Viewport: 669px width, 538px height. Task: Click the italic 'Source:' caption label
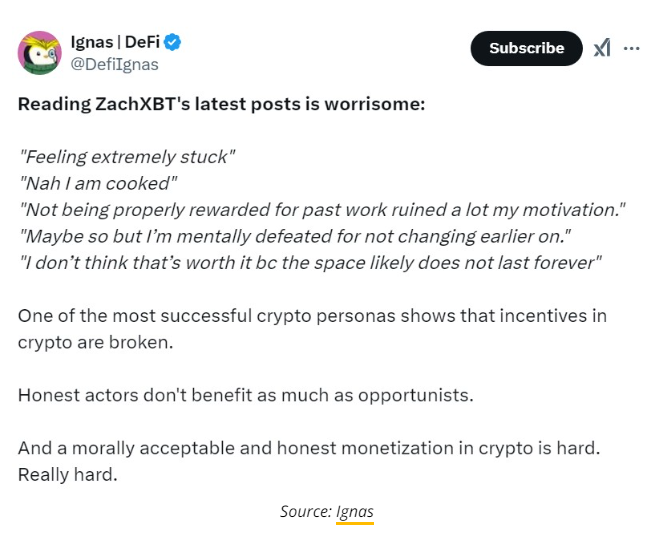coord(305,511)
